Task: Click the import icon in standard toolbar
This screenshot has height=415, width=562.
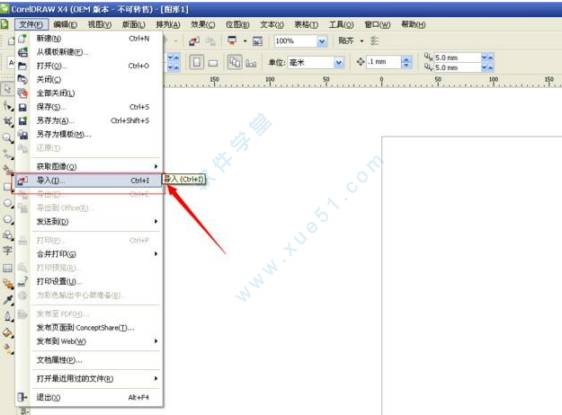Action: pos(194,41)
